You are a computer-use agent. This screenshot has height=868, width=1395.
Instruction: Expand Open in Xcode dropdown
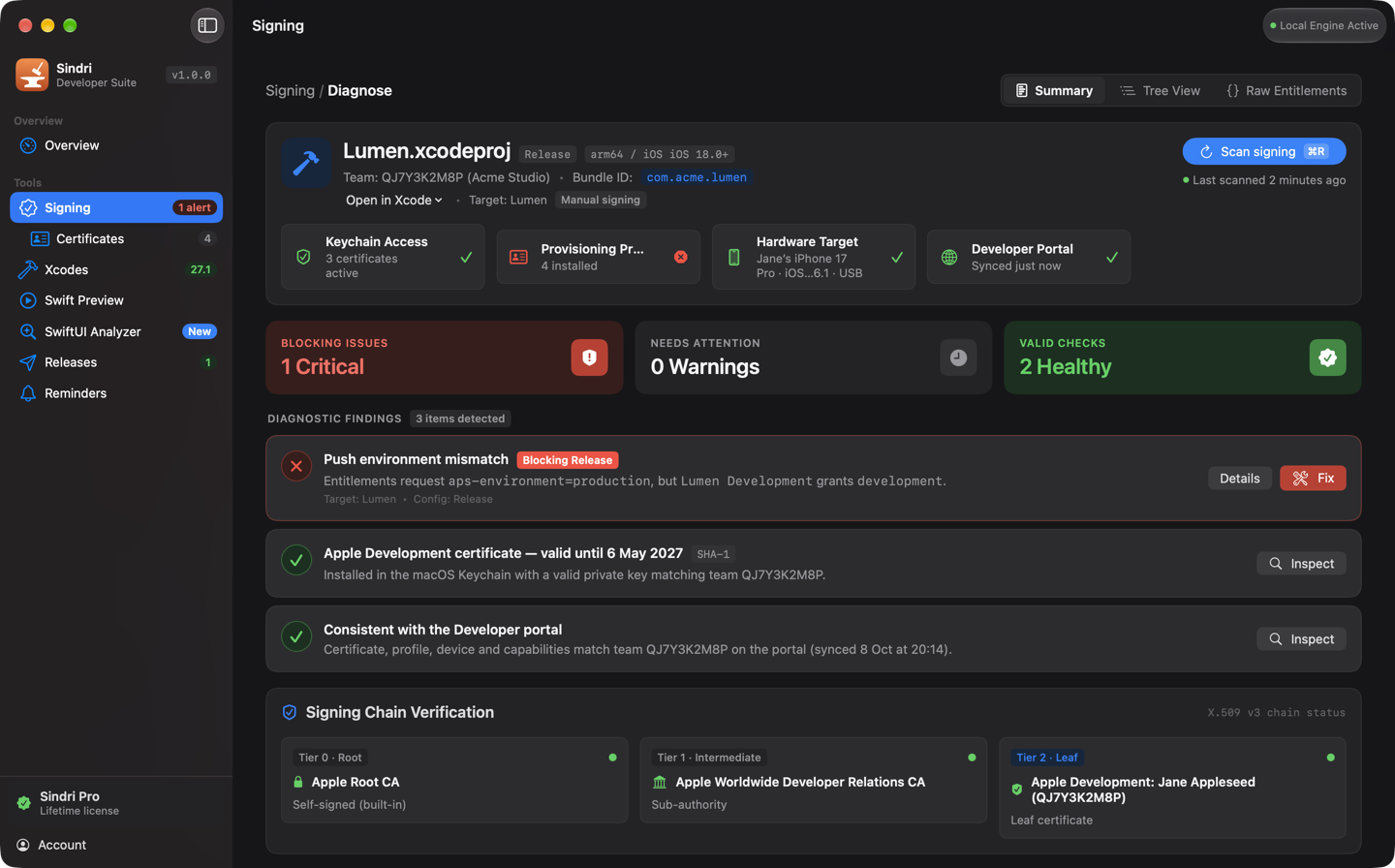(x=394, y=200)
